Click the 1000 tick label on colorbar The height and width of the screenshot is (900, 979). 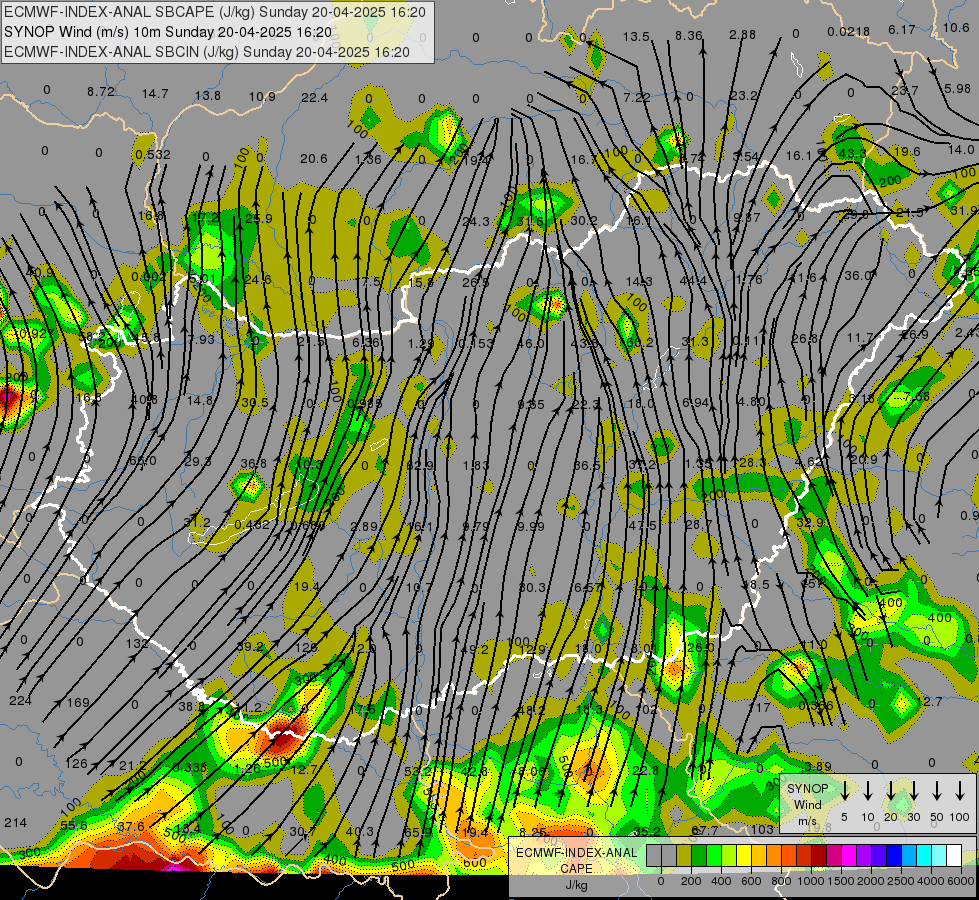811,881
